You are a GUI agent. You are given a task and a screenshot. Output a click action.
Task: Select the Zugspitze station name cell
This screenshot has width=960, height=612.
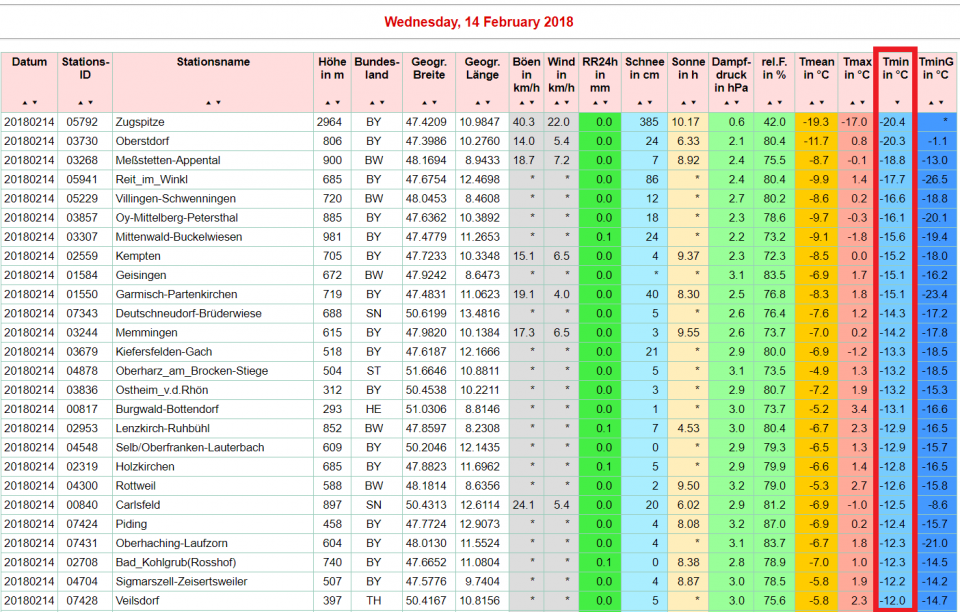click(x=139, y=122)
